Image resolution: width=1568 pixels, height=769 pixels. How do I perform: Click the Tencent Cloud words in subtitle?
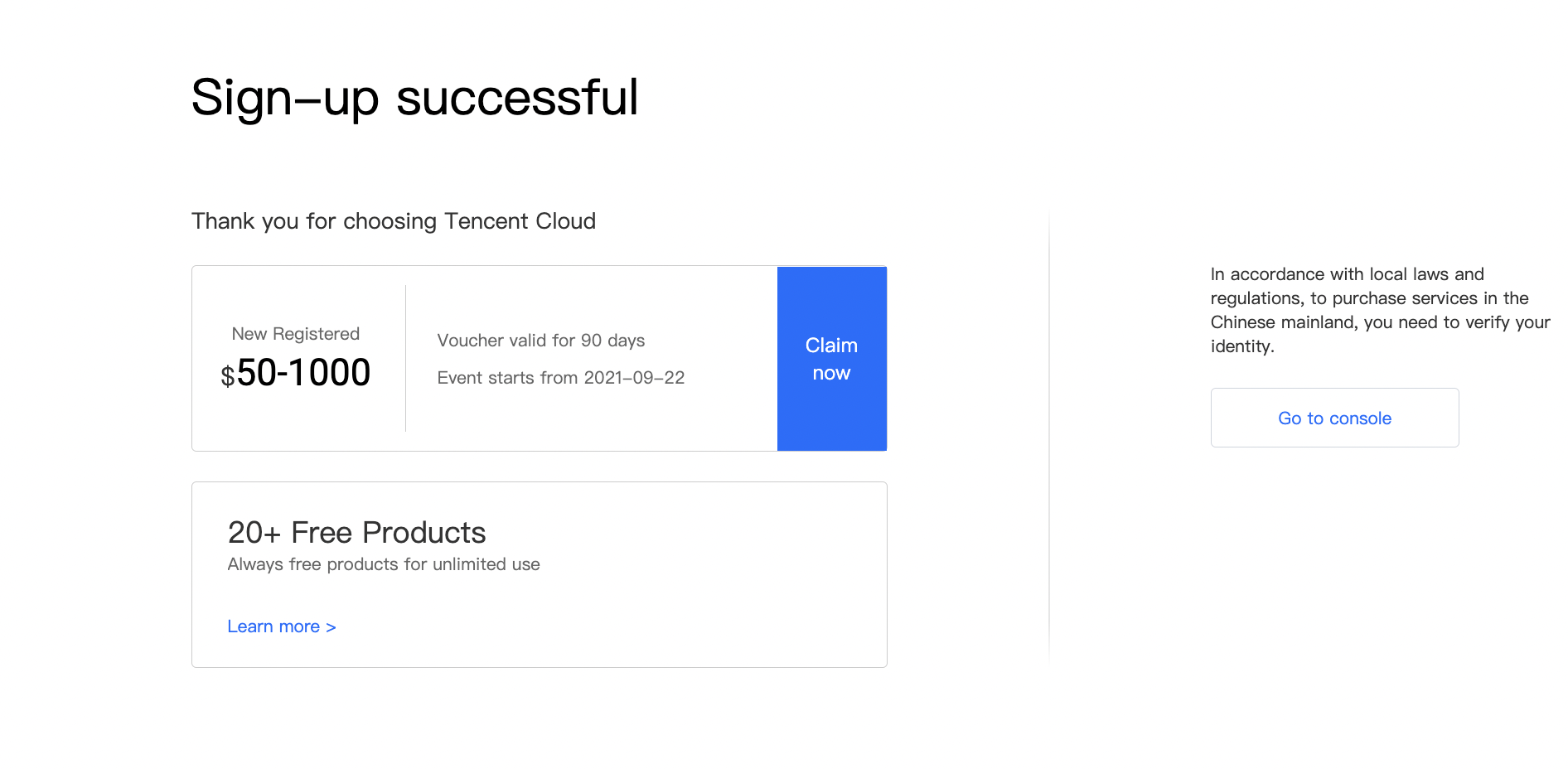point(520,221)
